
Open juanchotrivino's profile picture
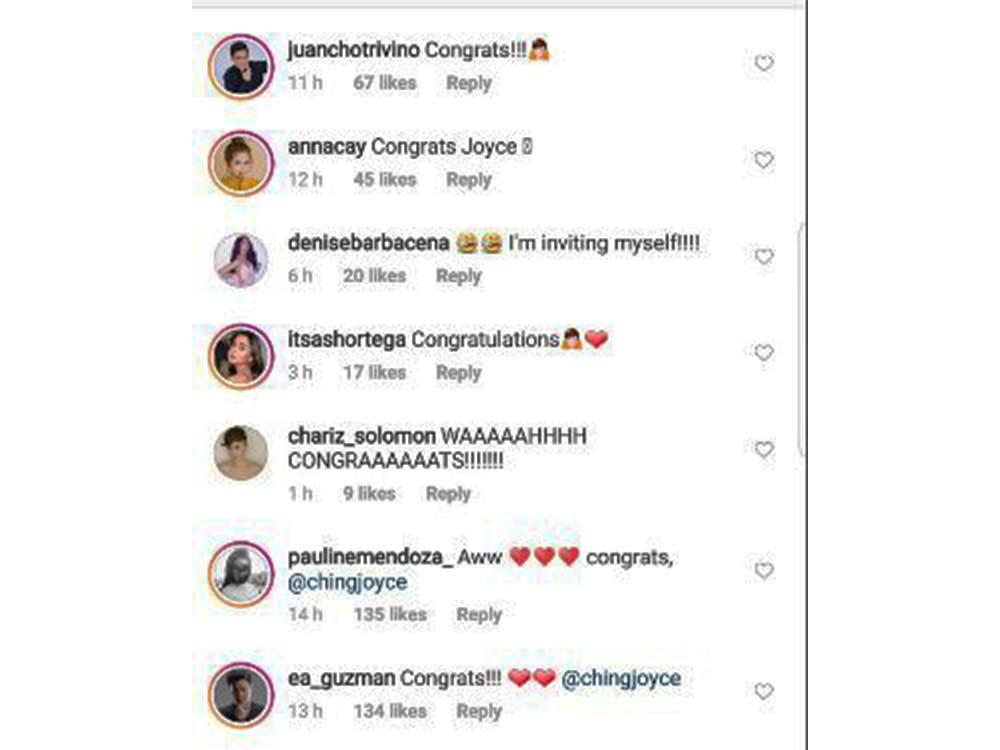click(241, 67)
